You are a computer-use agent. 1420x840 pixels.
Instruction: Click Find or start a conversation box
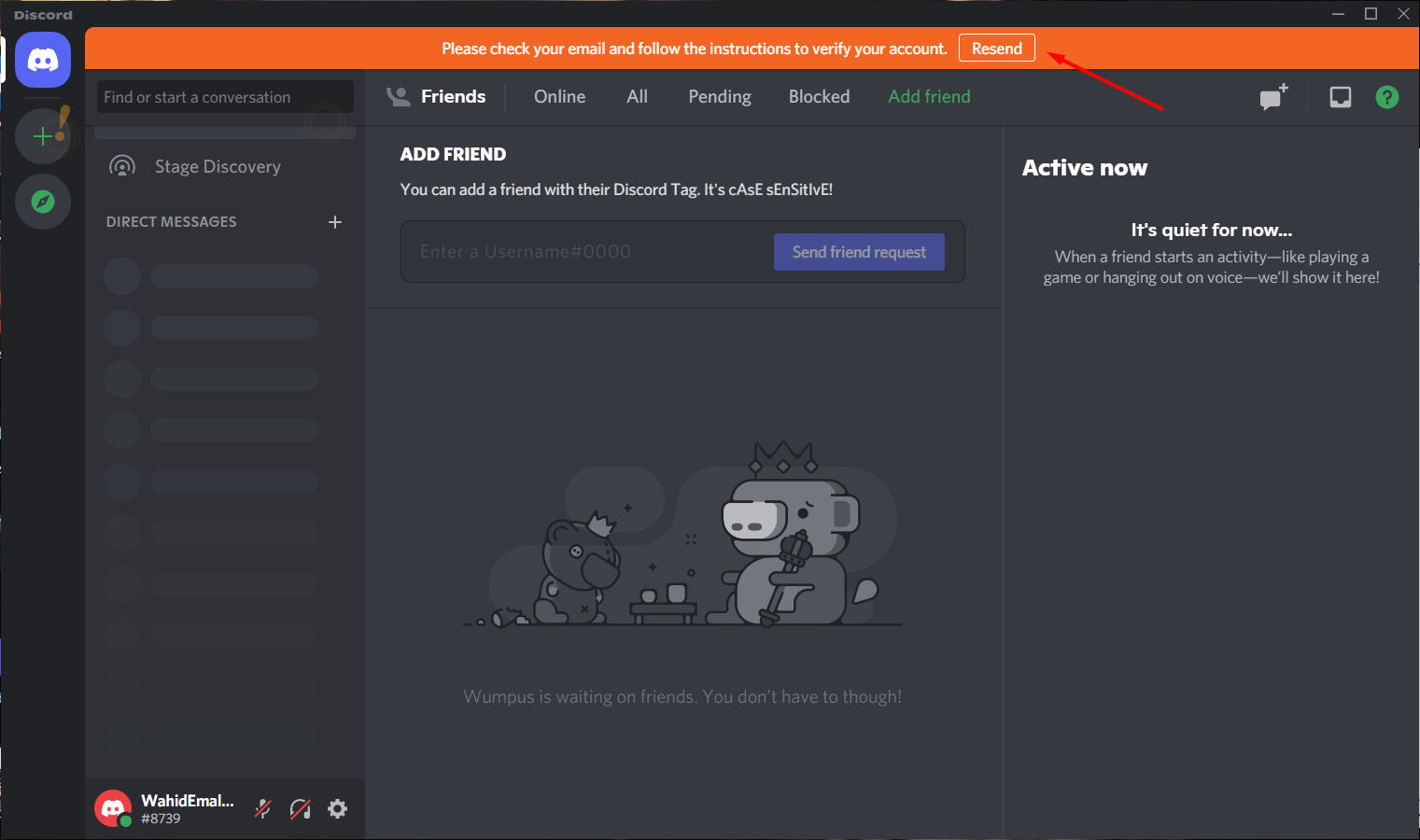point(225,97)
